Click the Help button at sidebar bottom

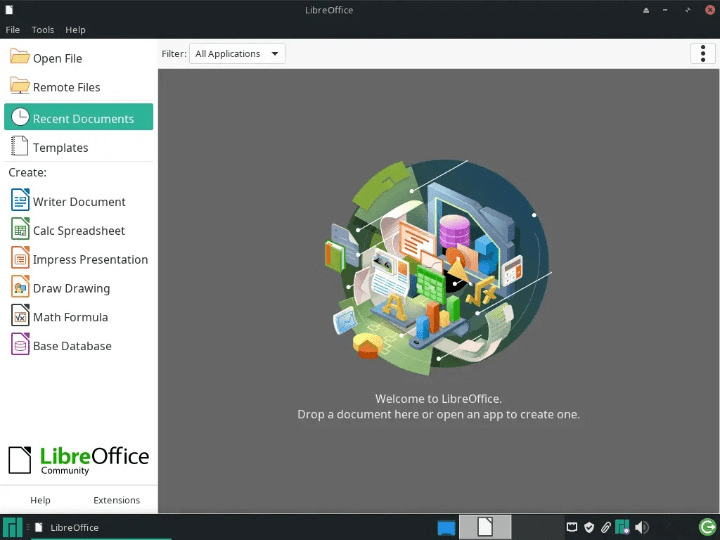click(40, 500)
